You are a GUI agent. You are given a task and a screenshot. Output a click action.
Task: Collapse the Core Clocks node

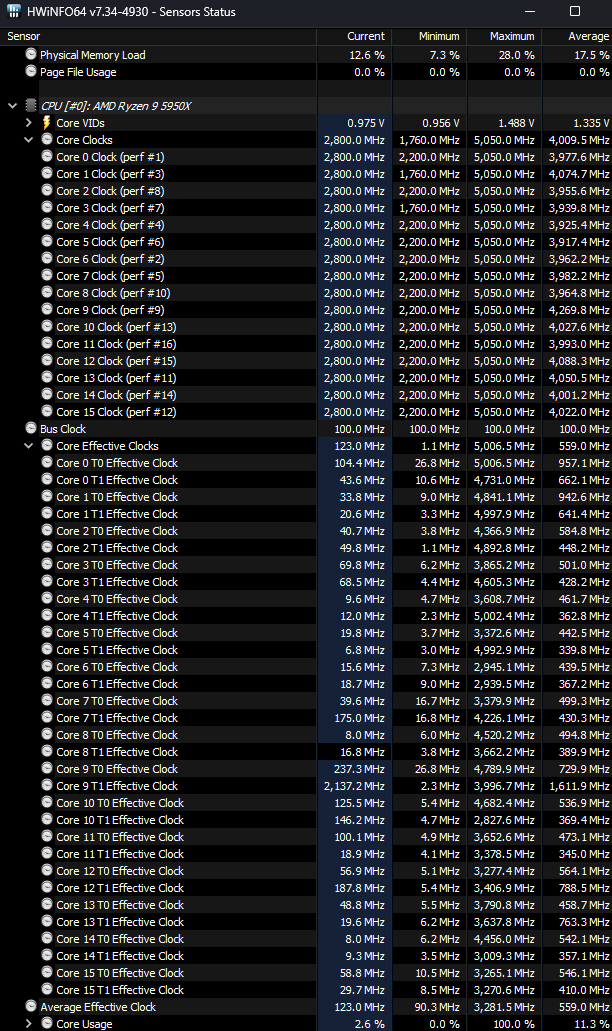click(28, 139)
